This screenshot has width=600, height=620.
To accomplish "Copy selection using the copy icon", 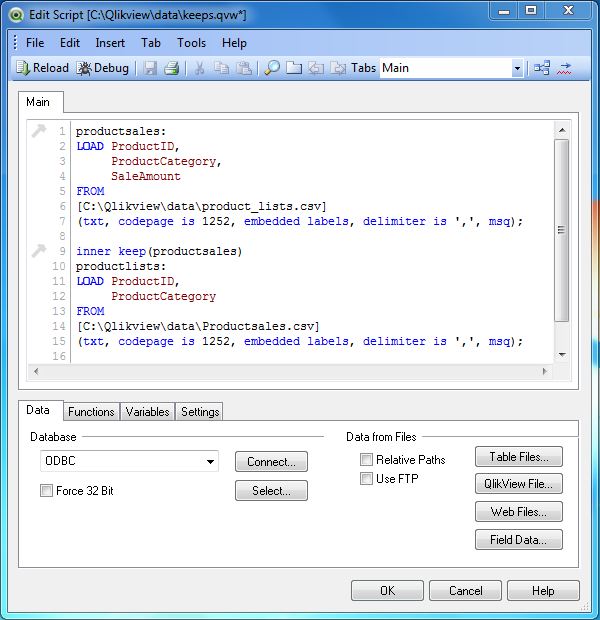I will [221, 68].
